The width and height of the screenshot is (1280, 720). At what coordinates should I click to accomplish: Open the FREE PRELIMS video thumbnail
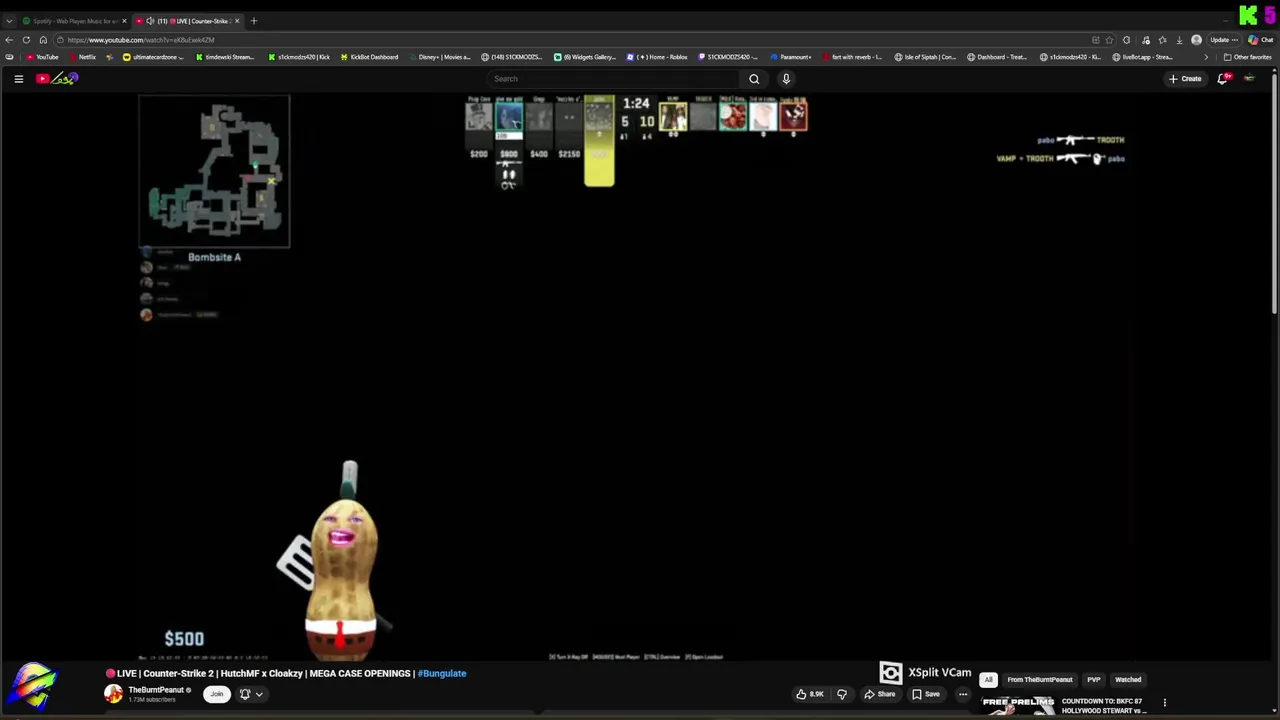tap(1018, 705)
